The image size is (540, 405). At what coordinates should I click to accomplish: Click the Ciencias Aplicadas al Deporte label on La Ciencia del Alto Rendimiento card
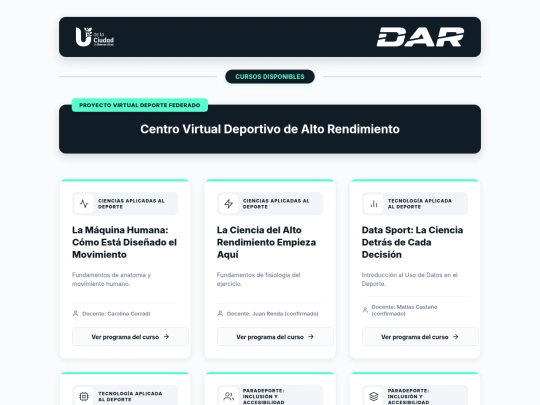(276, 204)
